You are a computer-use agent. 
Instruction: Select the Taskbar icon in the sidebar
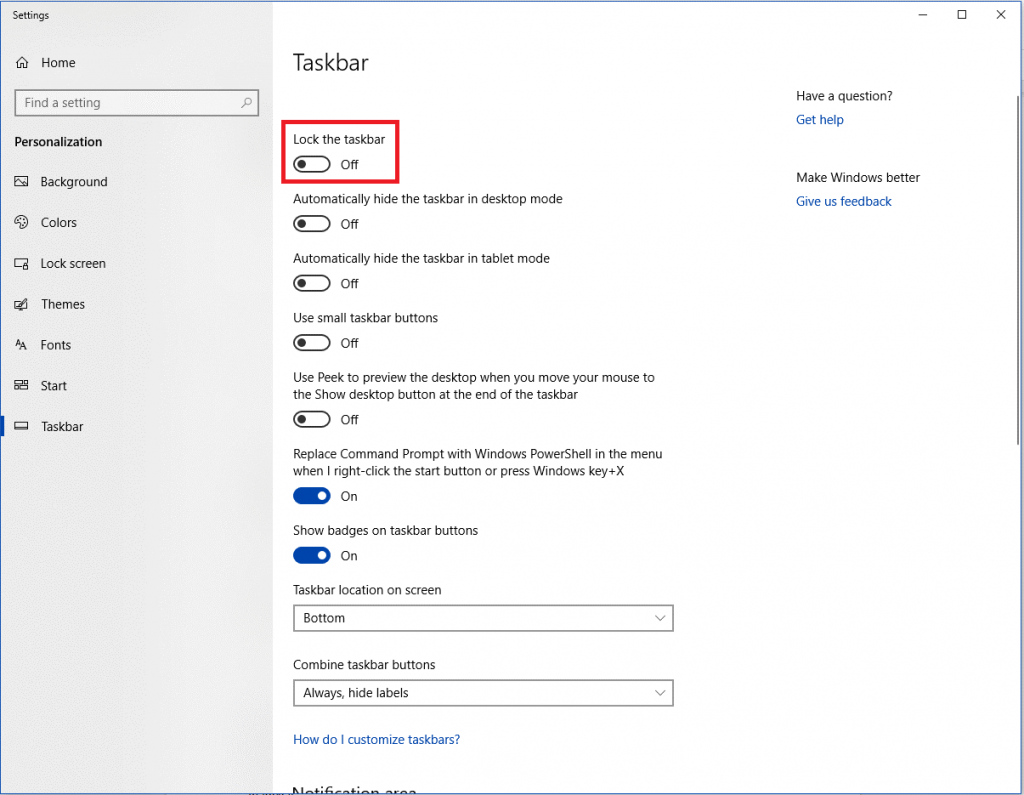coord(22,426)
